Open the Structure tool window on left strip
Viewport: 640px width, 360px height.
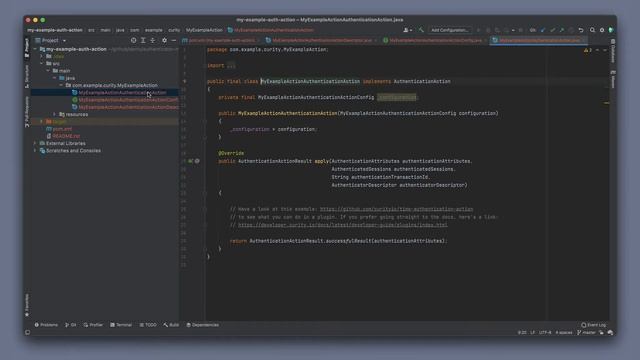point(27,76)
